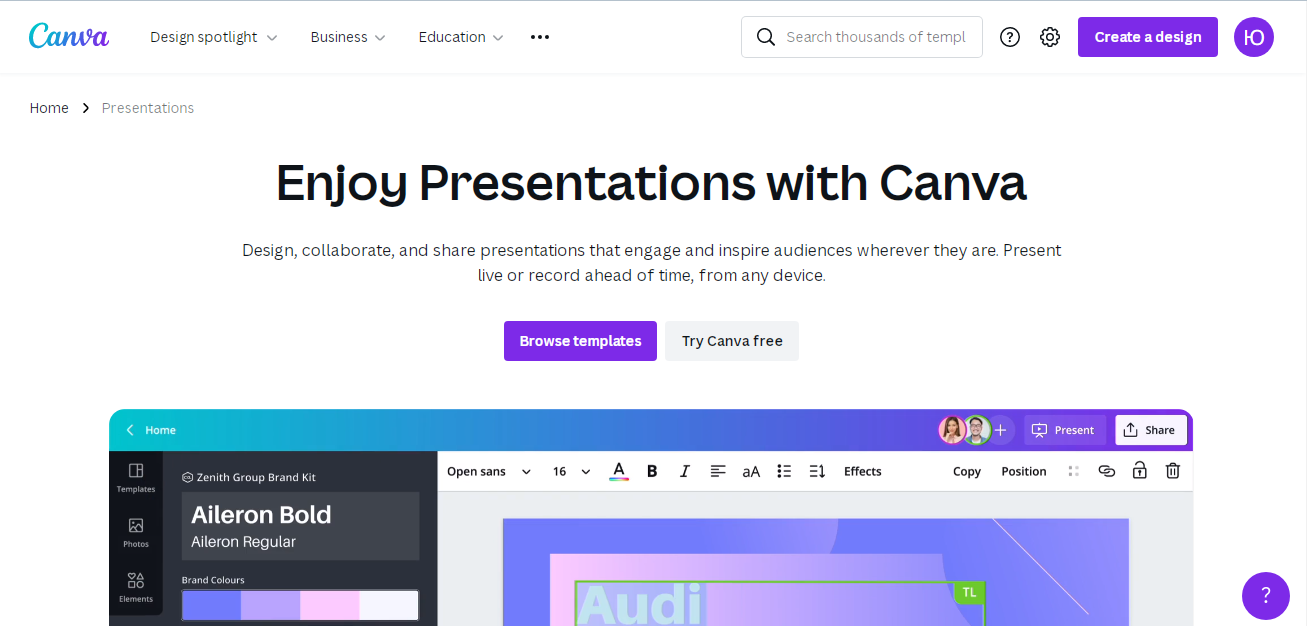1307x626 pixels.
Task: Open the Education dropdown menu
Action: point(461,37)
